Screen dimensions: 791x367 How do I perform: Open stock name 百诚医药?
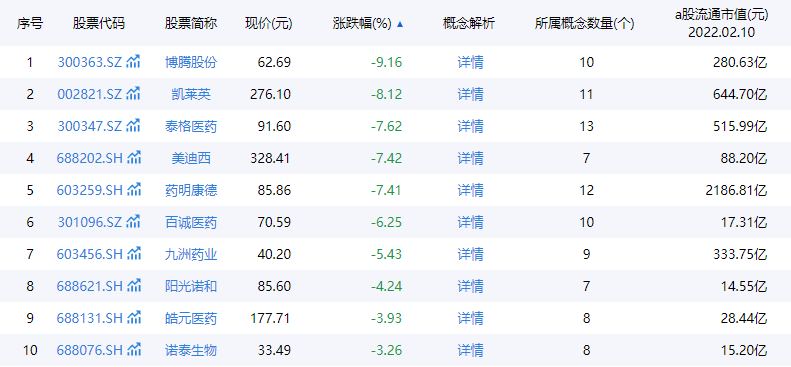pyautogui.click(x=191, y=222)
